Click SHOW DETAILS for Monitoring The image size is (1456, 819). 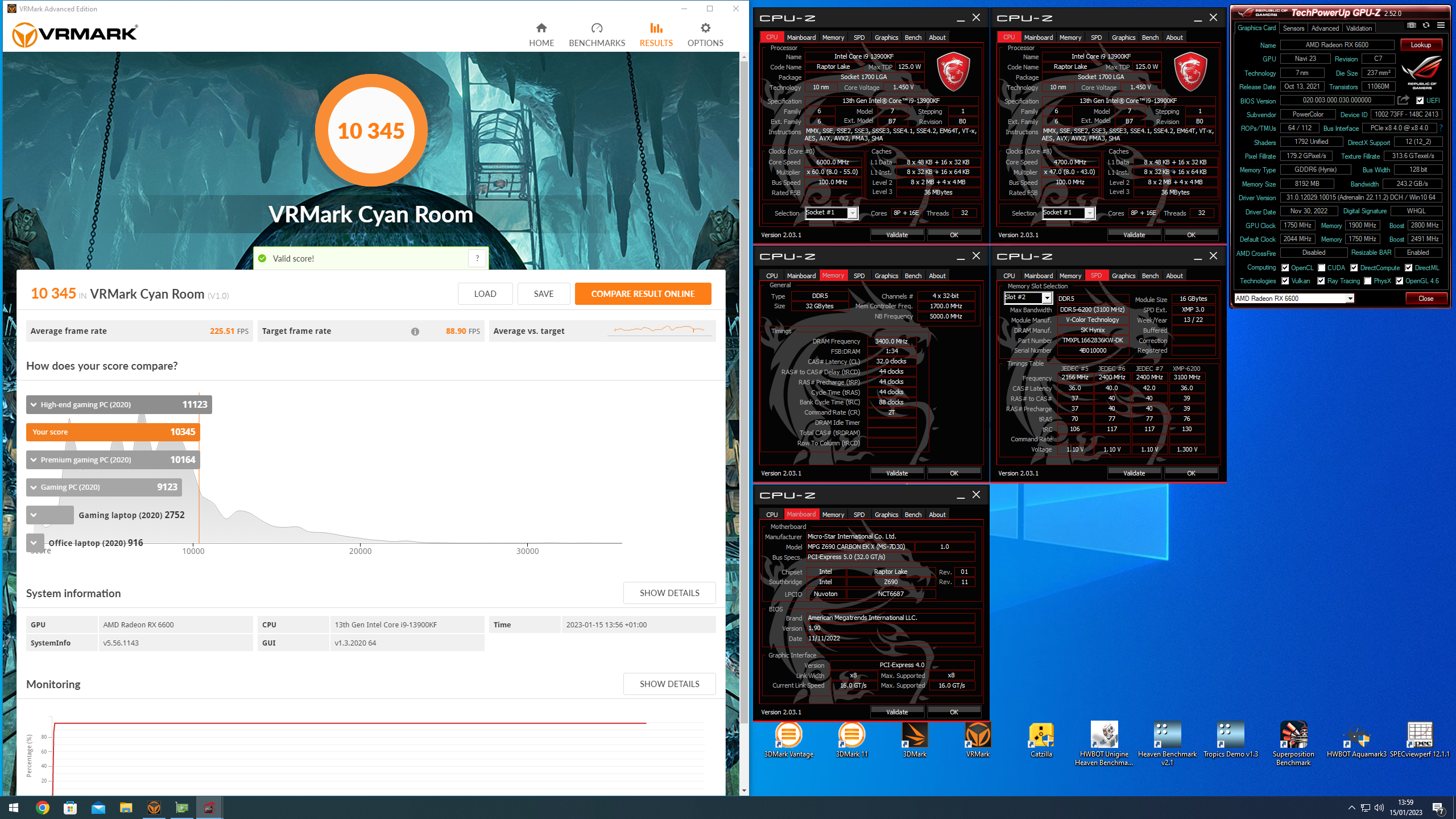tap(669, 684)
